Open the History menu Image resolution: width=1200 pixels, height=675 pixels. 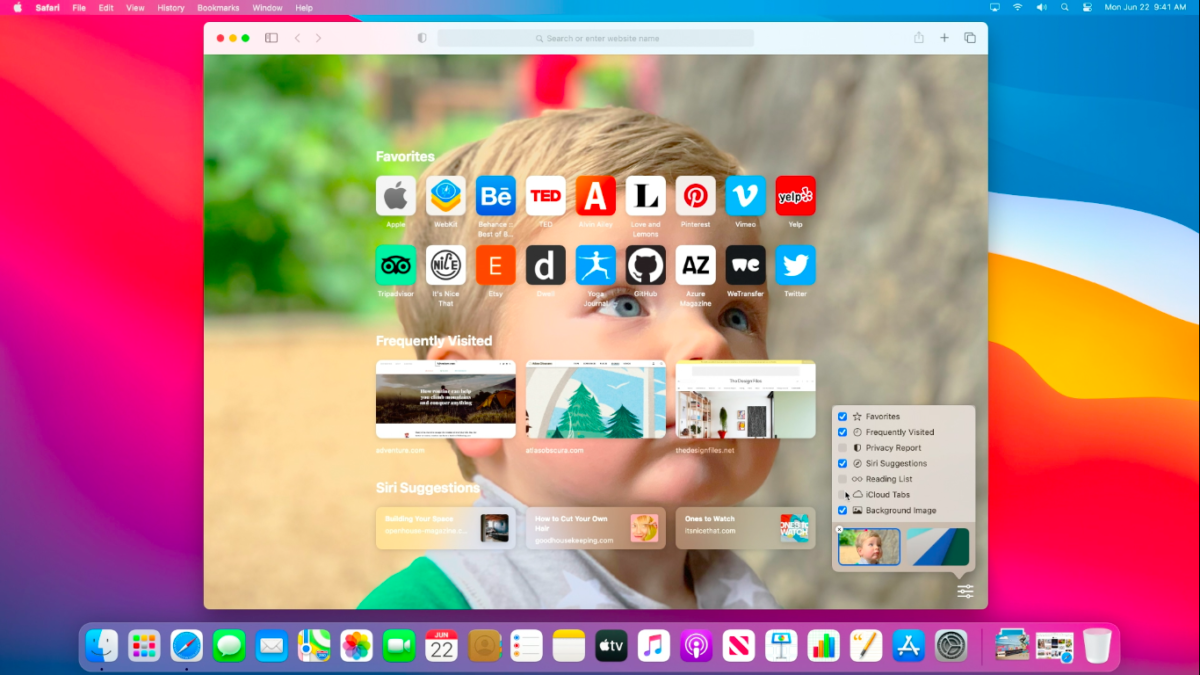point(171,8)
